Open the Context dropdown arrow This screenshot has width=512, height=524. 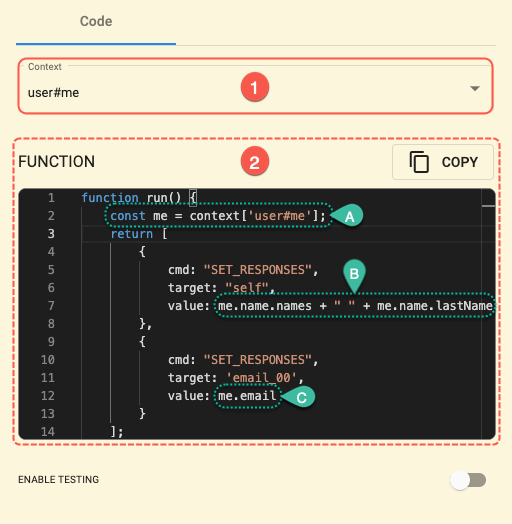click(475, 89)
